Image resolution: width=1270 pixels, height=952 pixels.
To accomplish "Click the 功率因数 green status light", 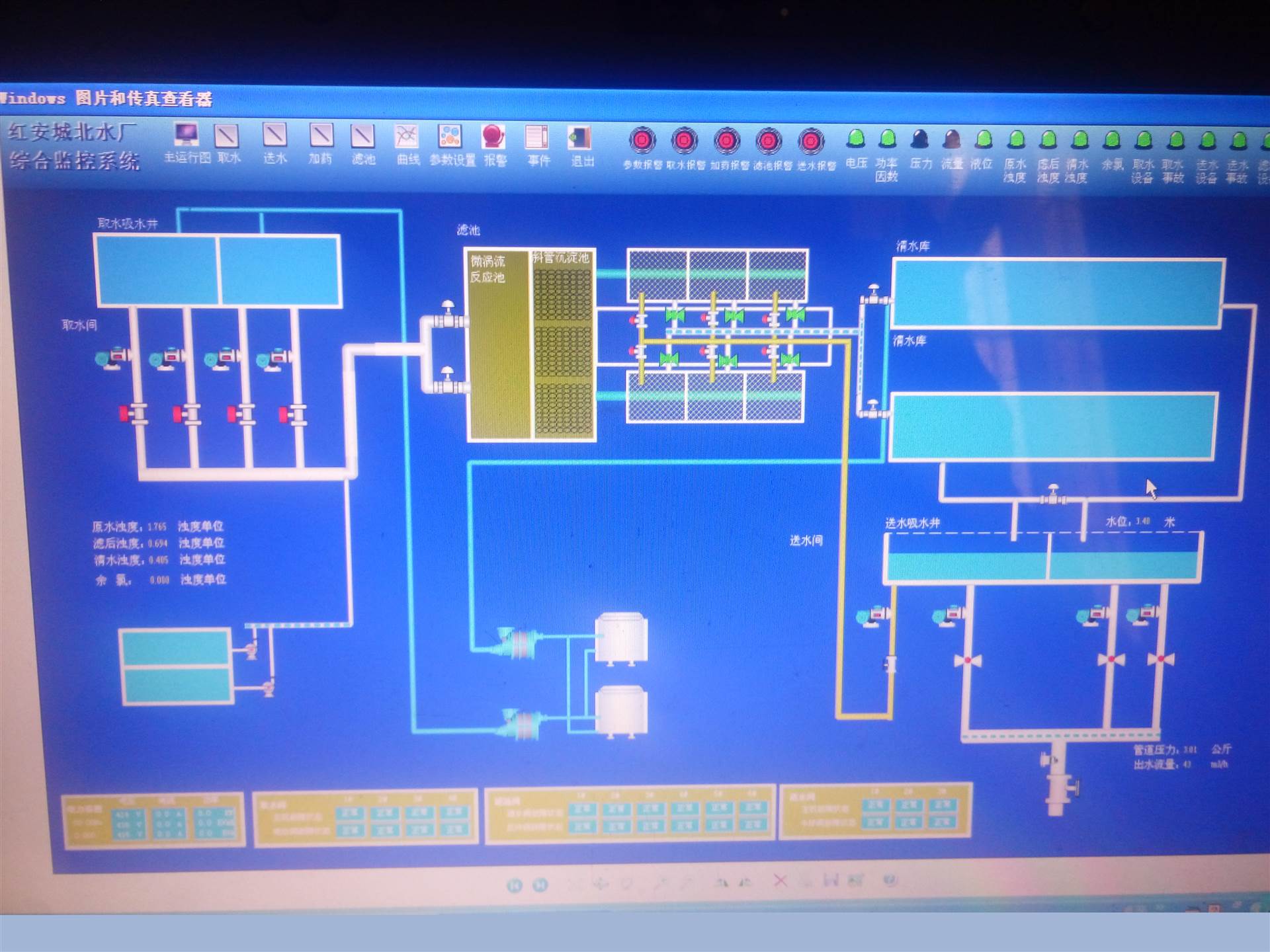I will click(887, 138).
